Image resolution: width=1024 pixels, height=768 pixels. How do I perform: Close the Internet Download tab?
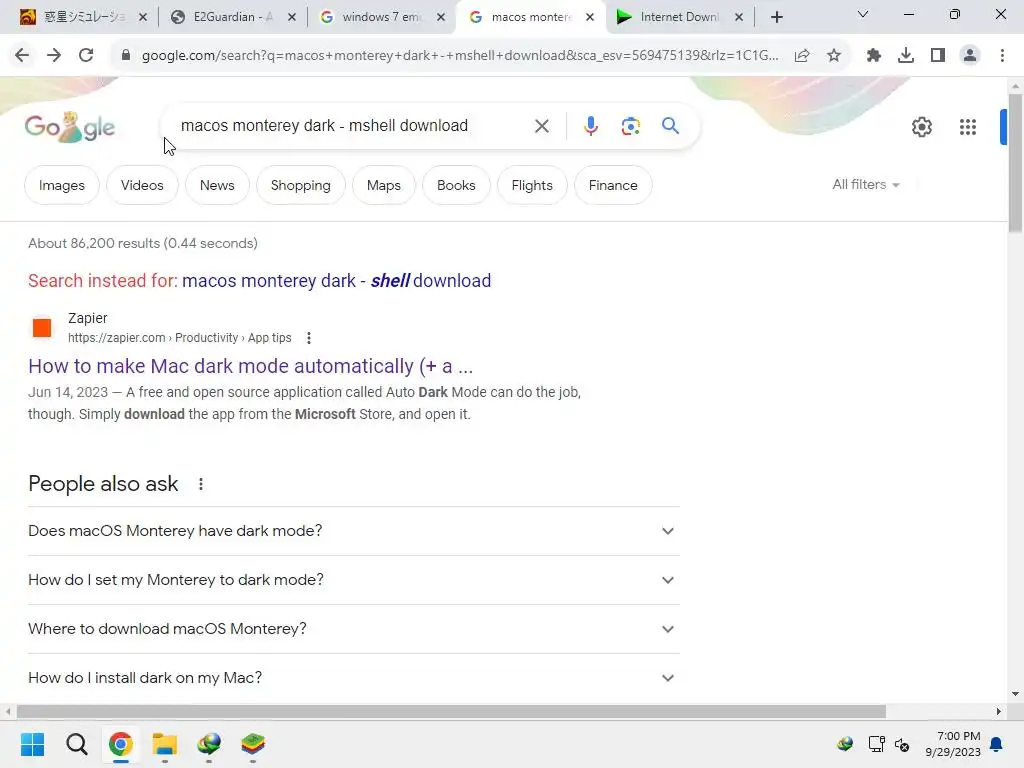[x=739, y=17]
